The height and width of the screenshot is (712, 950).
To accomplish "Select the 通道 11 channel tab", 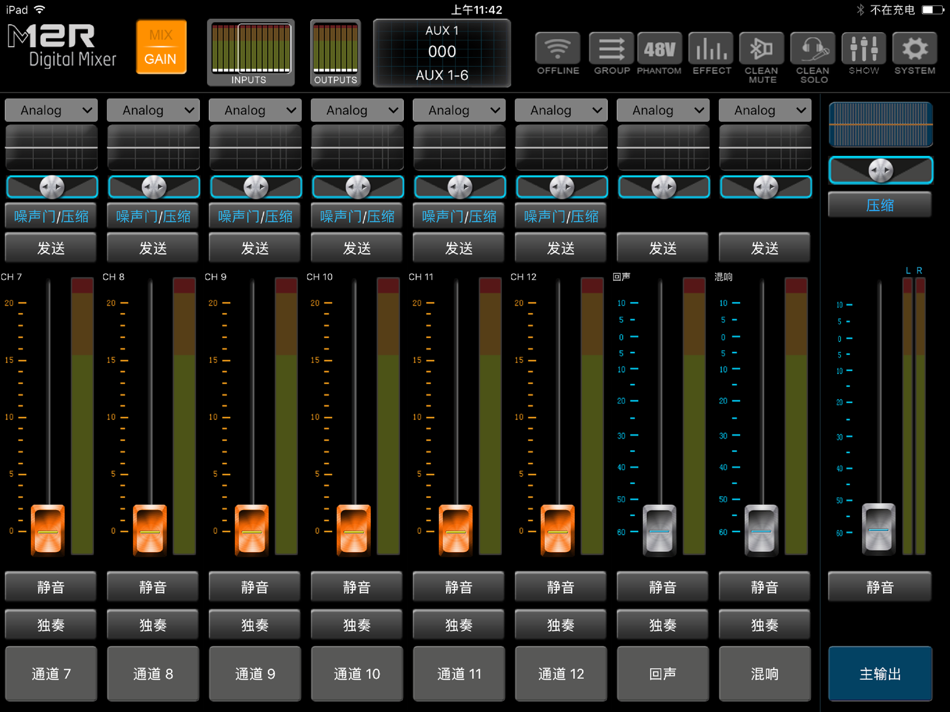I will coord(459,674).
